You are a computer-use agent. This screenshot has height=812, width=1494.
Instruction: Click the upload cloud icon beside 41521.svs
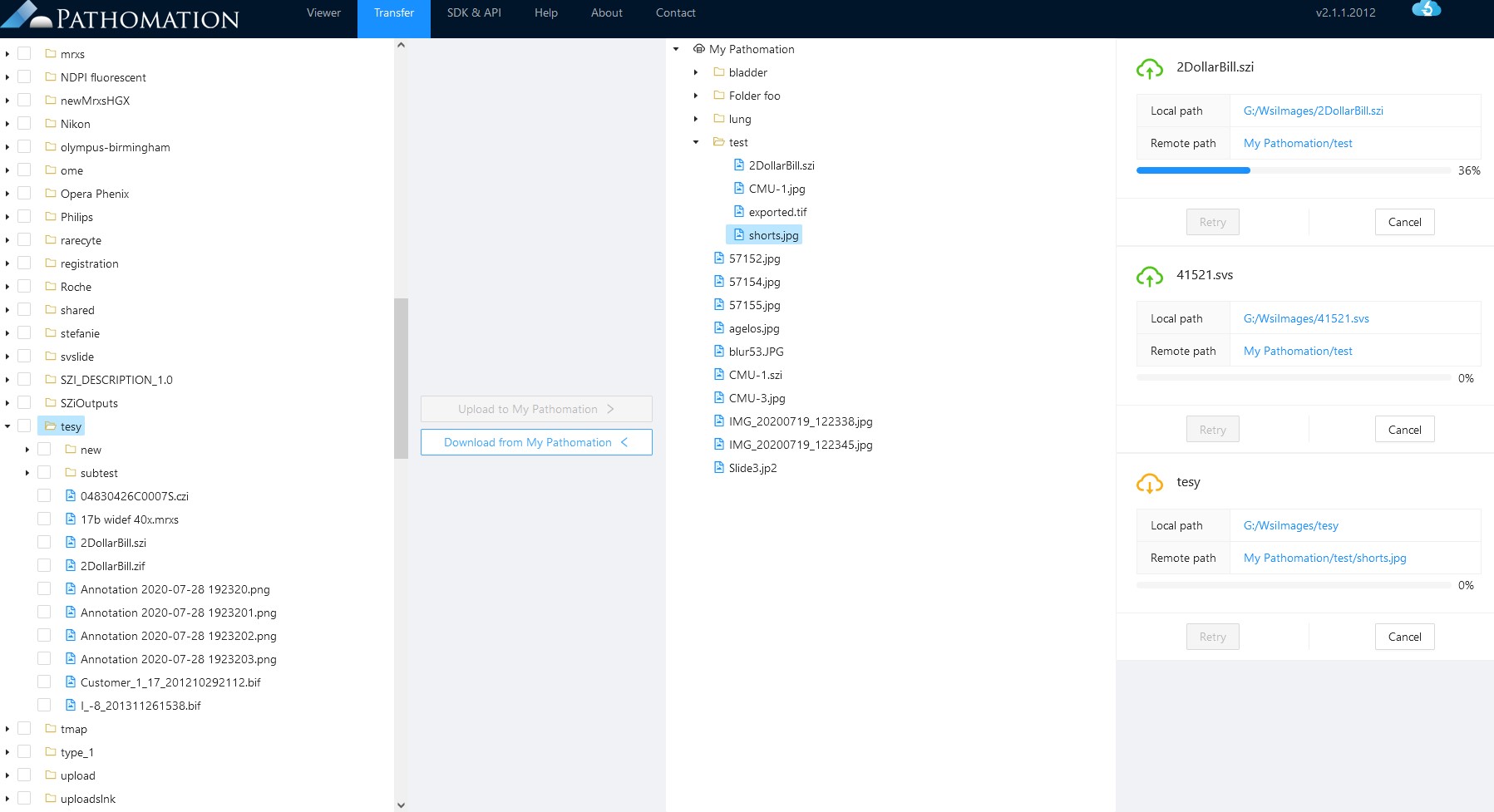click(x=1150, y=276)
